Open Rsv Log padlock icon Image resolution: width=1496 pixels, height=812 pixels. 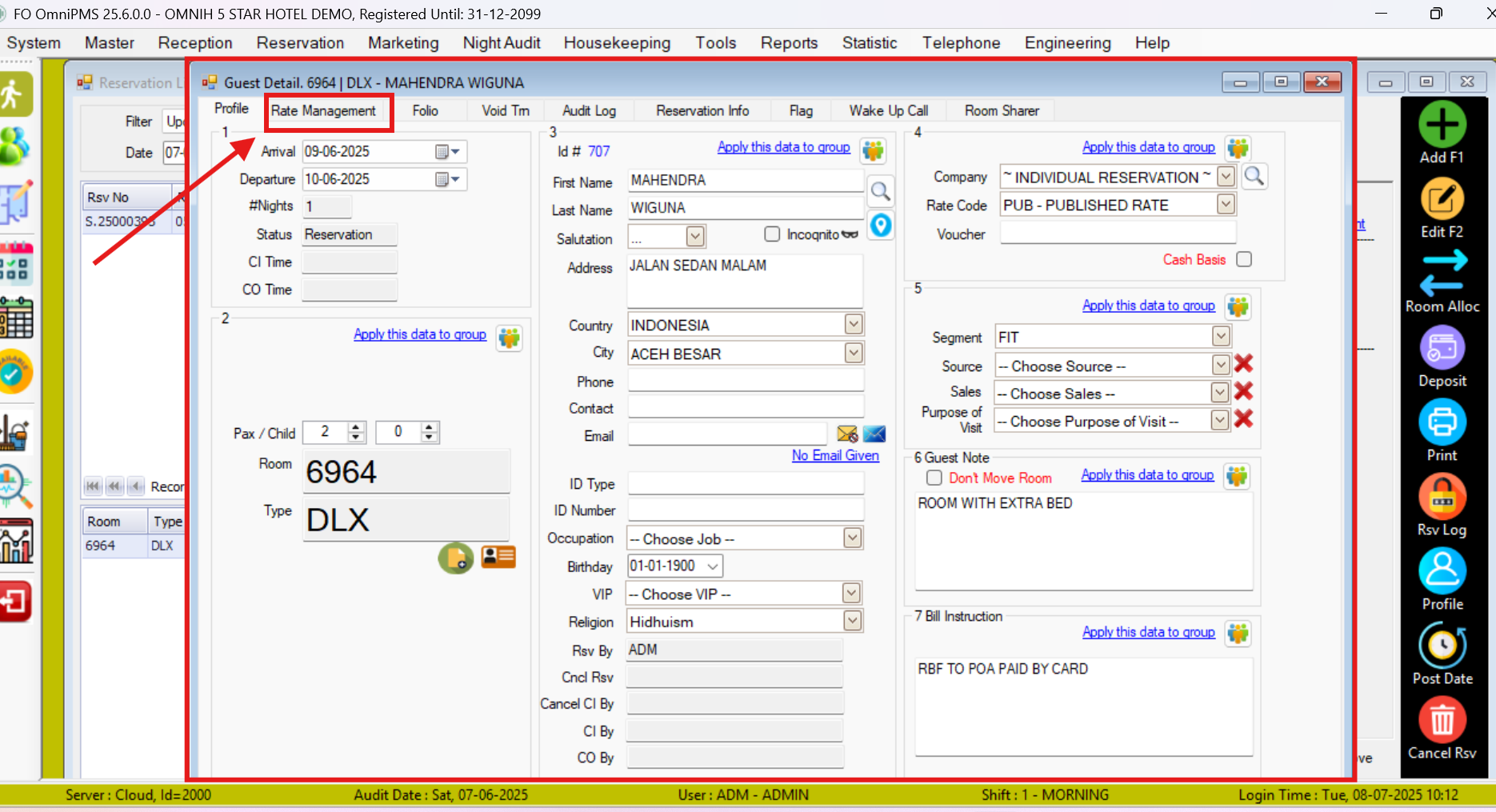click(x=1442, y=496)
